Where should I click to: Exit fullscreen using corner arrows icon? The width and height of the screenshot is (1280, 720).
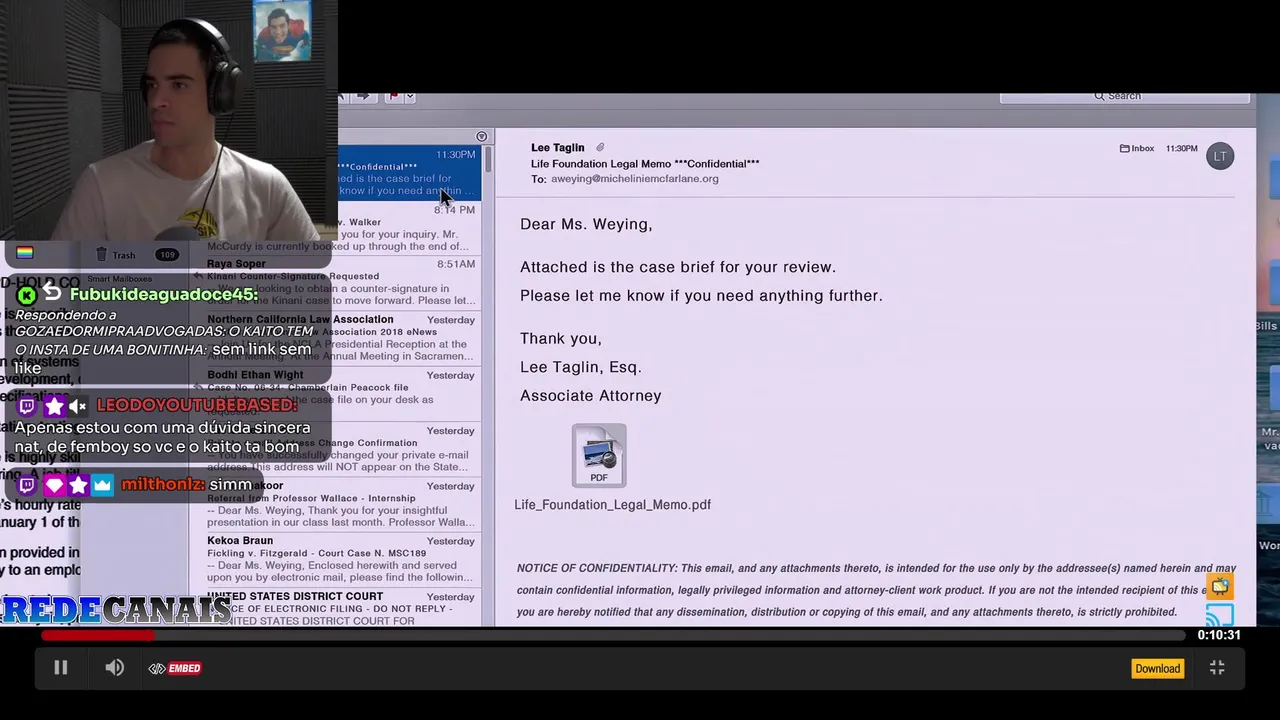point(1217,668)
